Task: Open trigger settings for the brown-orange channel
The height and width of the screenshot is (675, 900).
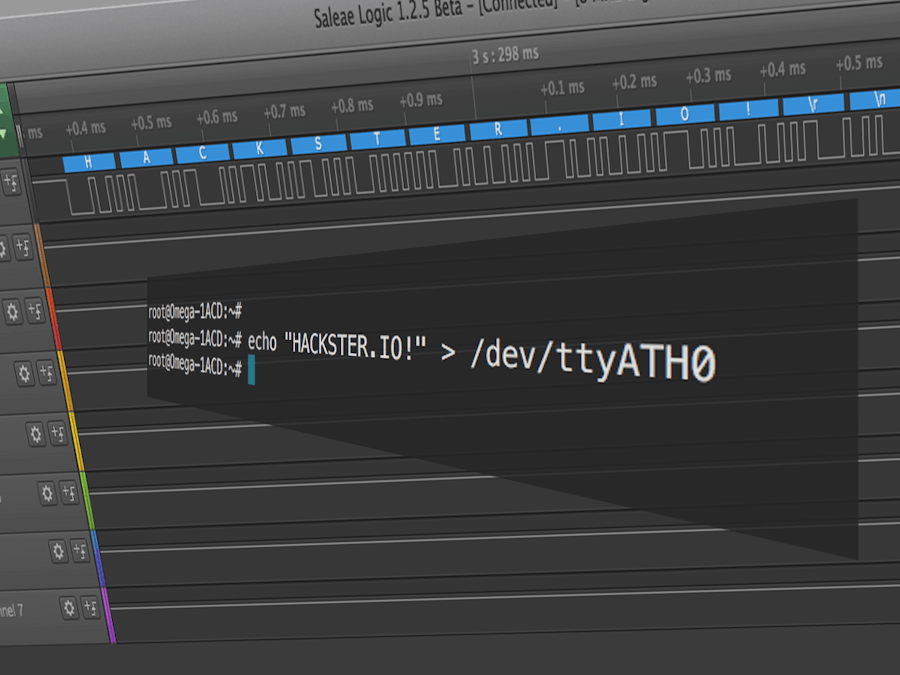Action: [23, 247]
